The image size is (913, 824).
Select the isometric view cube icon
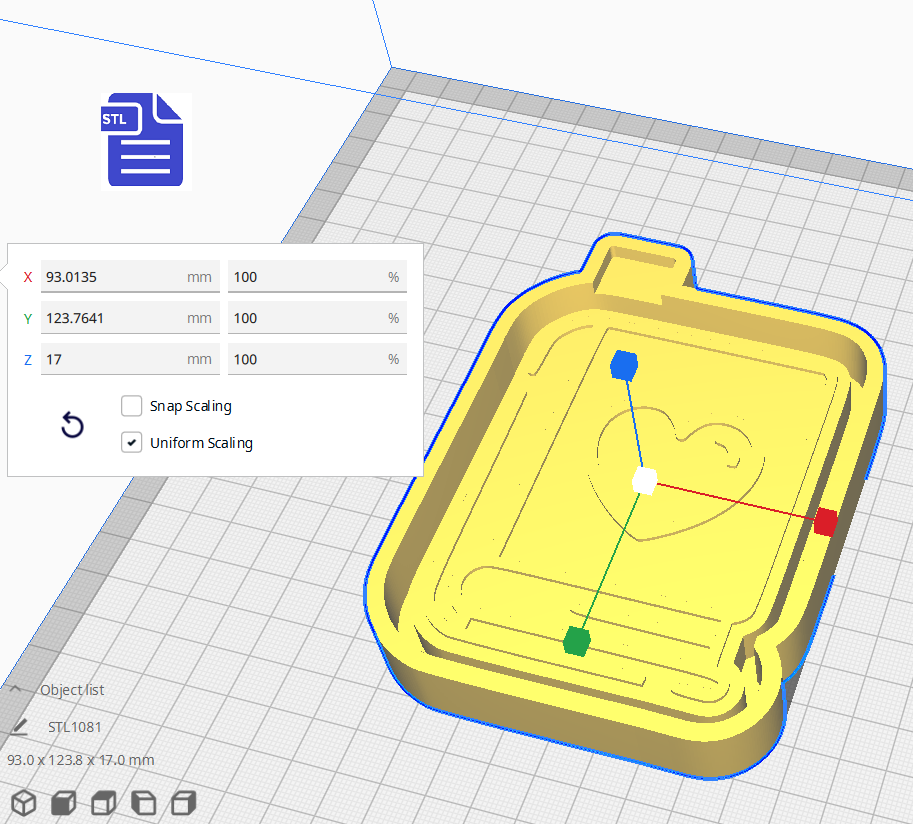(x=24, y=802)
